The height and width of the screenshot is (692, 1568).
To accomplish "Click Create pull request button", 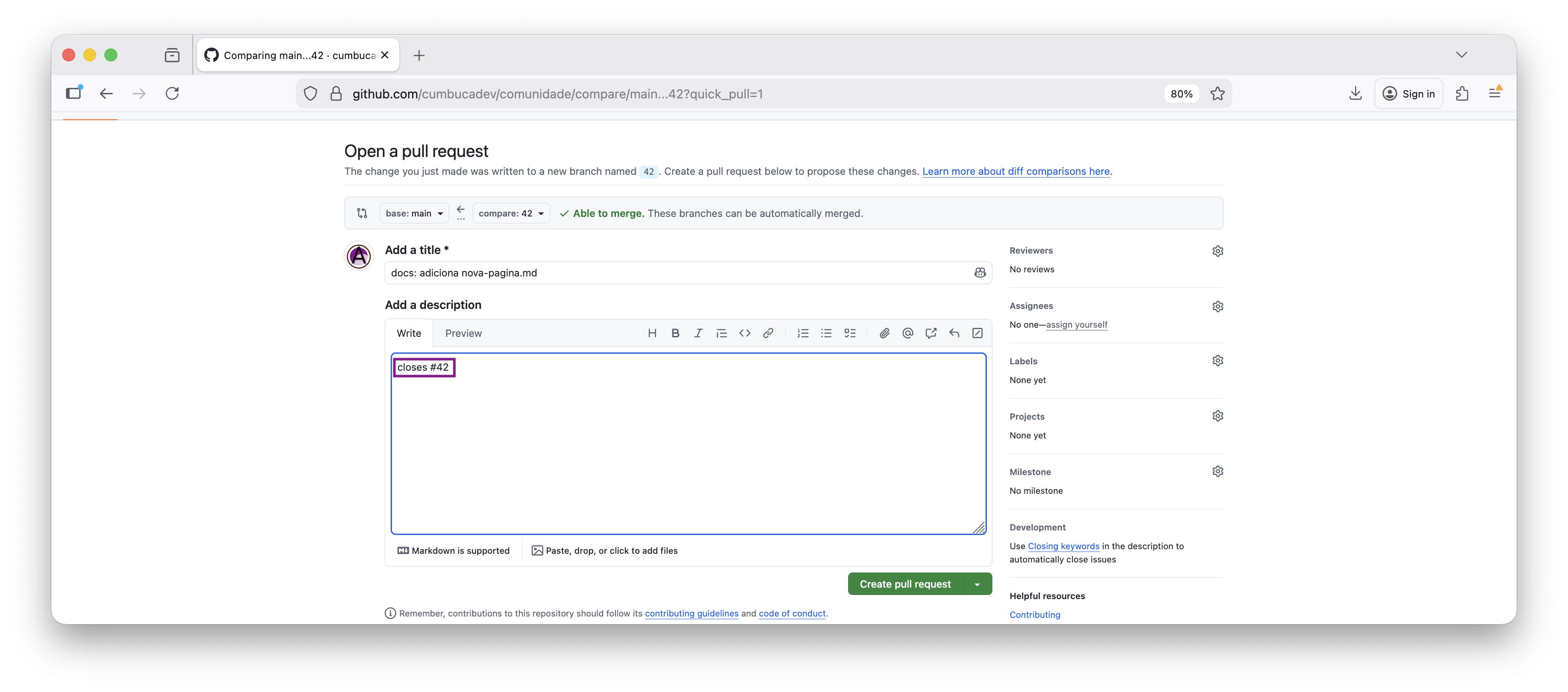I will (x=904, y=584).
